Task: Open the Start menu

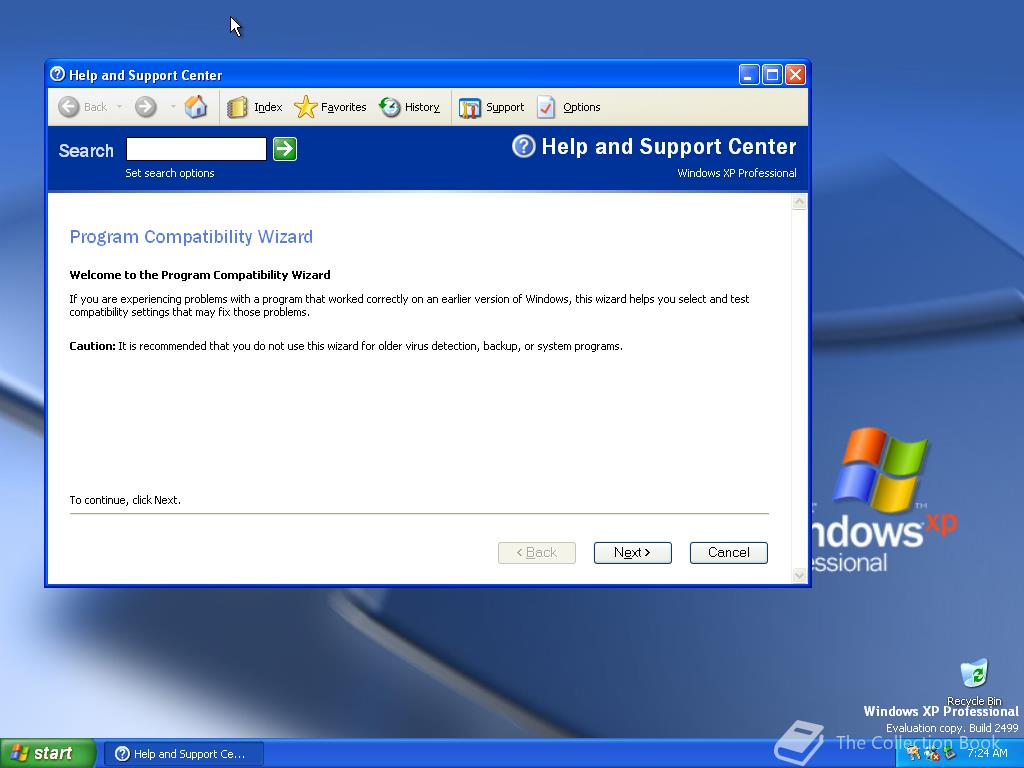Action: coord(47,753)
